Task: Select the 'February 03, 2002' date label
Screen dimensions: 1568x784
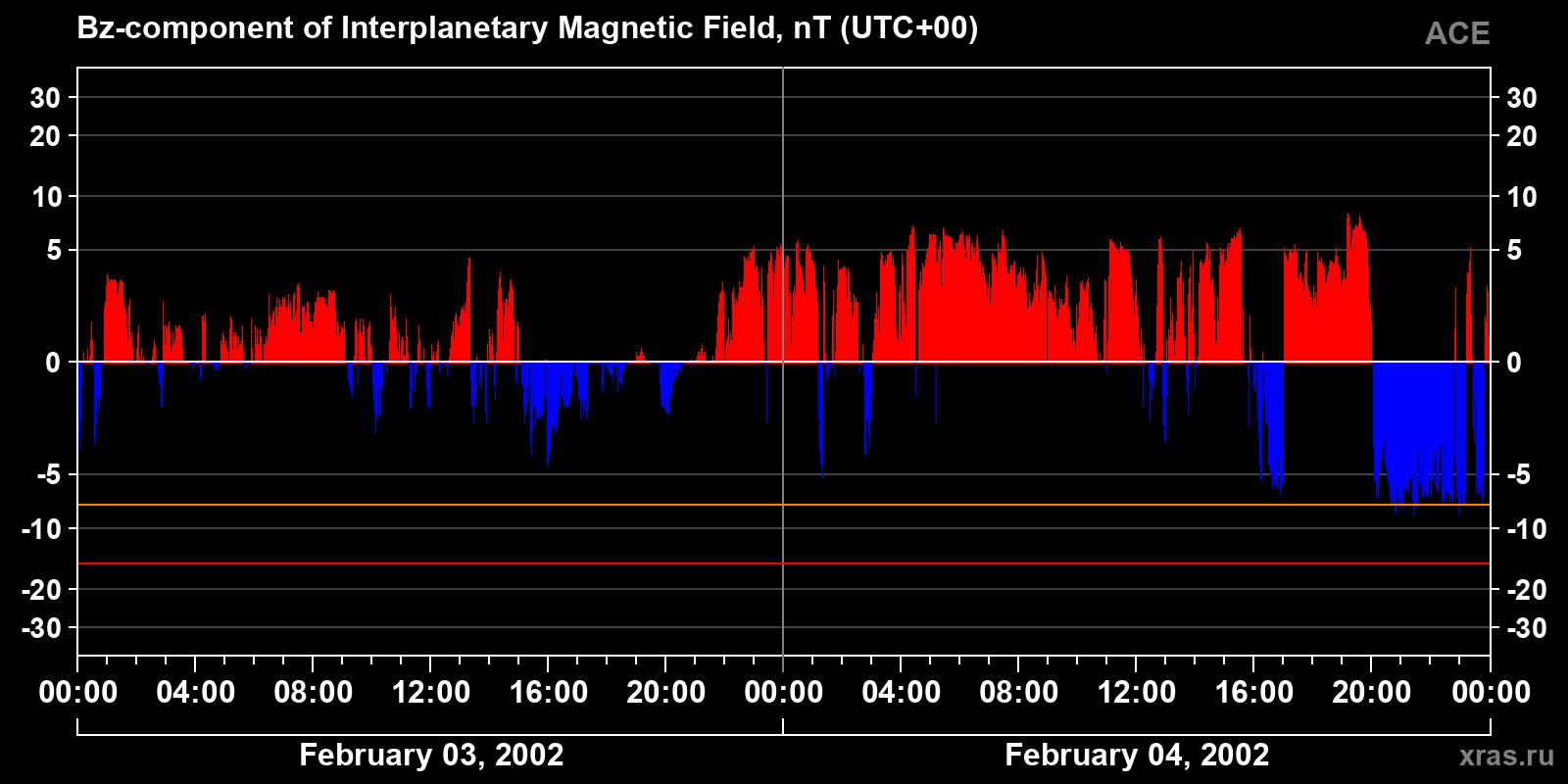Action: tap(431, 755)
